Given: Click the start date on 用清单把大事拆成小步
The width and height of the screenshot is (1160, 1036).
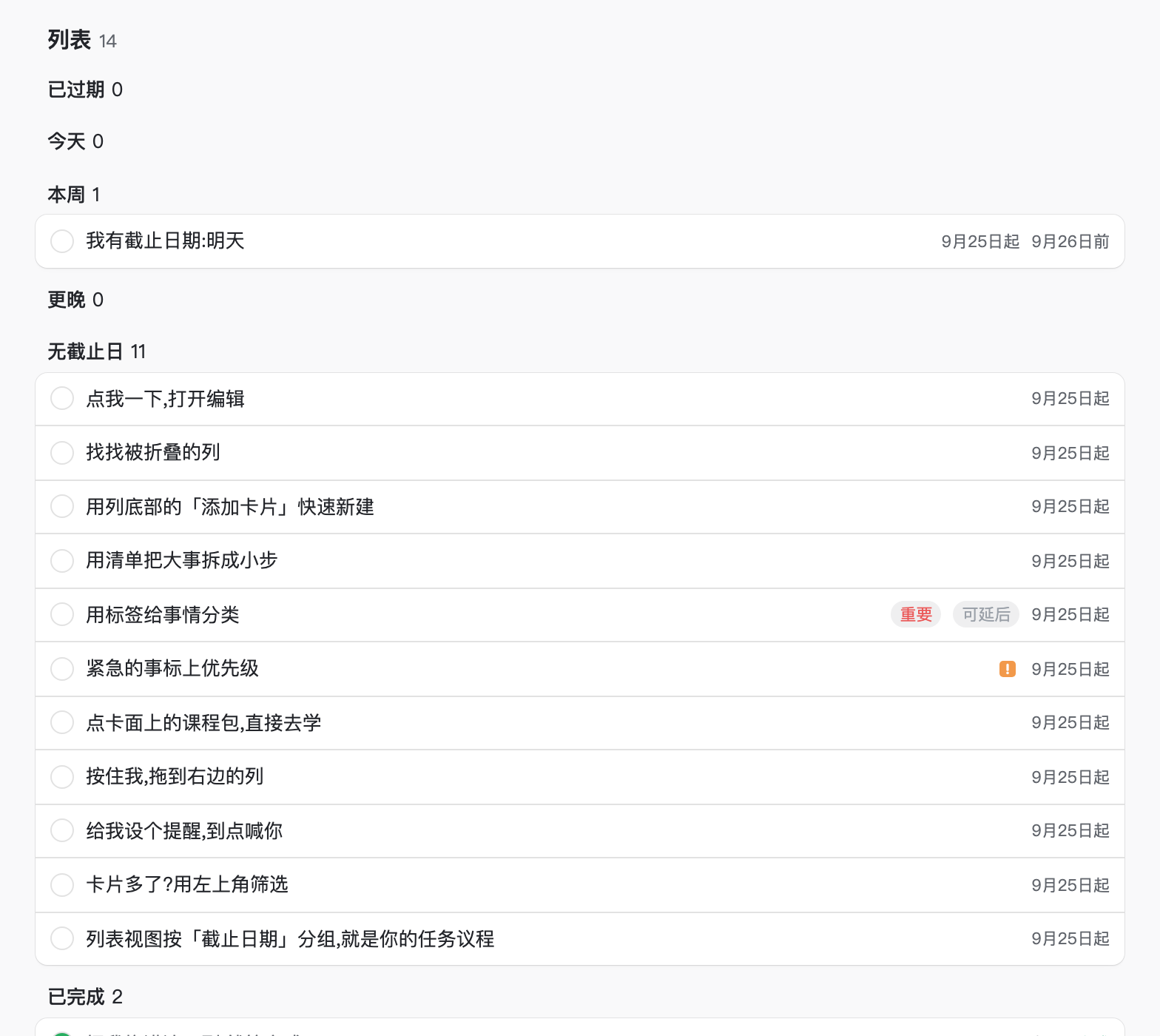Looking at the screenshot, I should click(x=1070, y=561).
